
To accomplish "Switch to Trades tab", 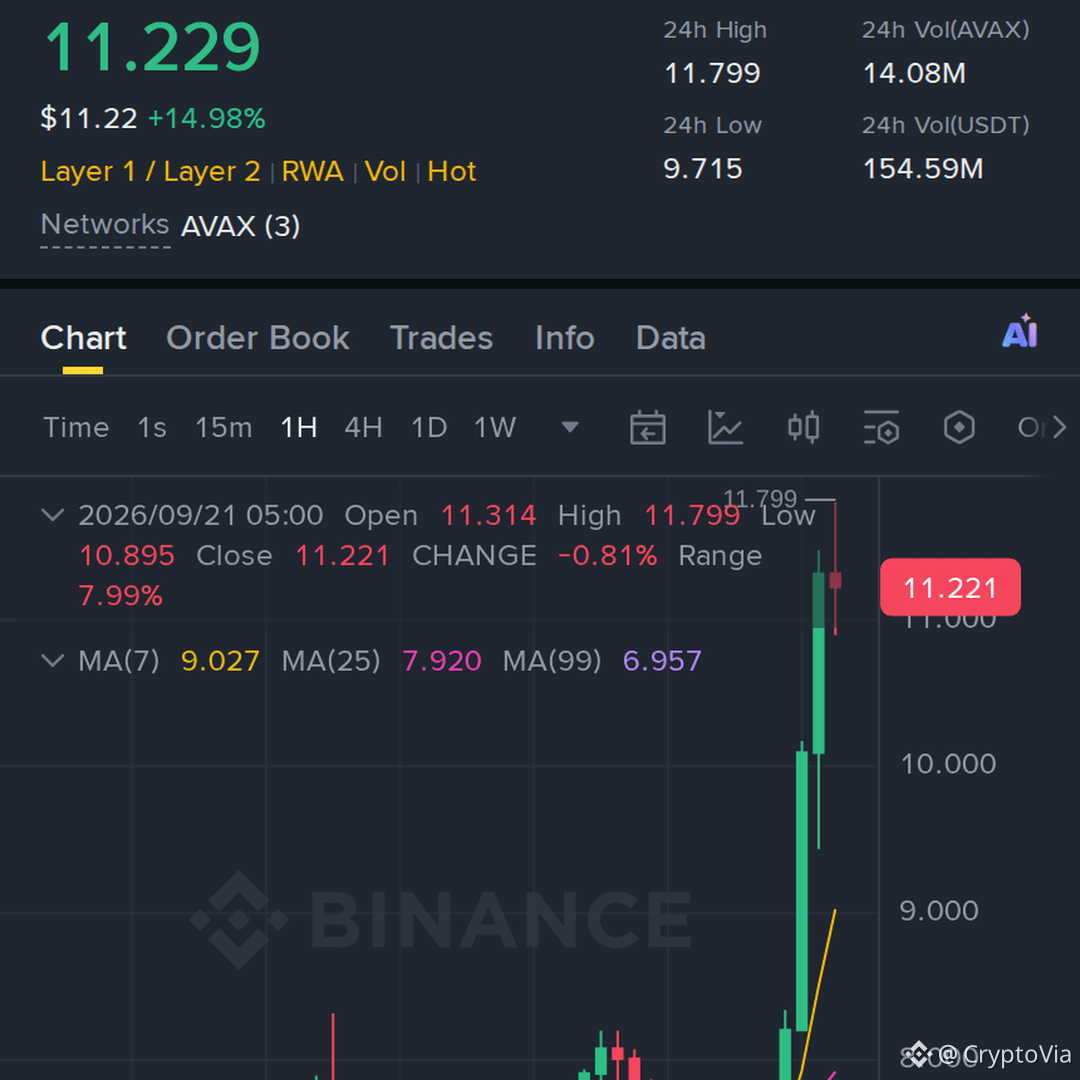I will [442, 338].
